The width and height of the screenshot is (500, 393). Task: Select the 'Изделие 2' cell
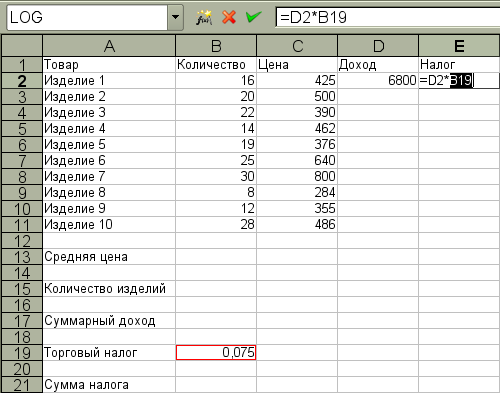(x=109, y=97)
